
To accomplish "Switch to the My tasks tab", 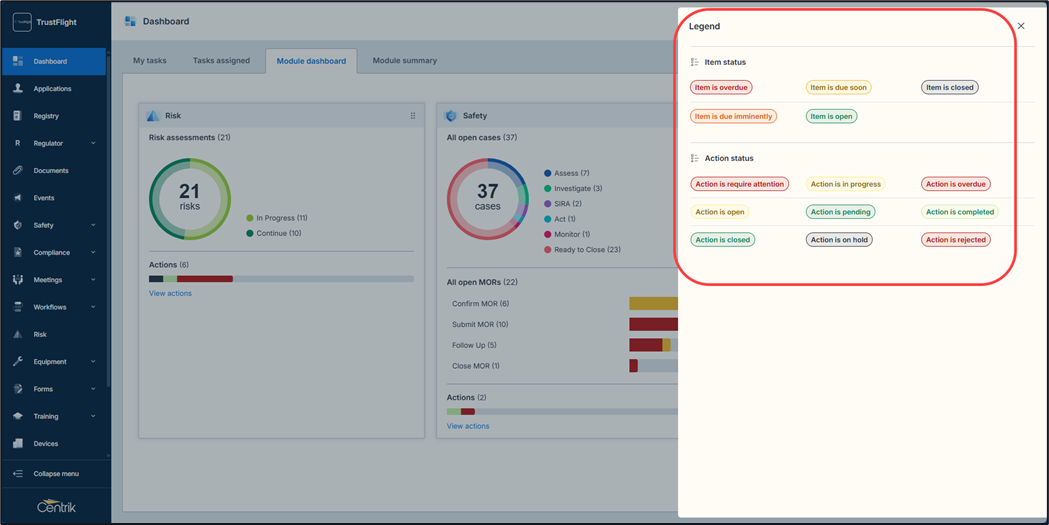I will (x=150, y=61).
